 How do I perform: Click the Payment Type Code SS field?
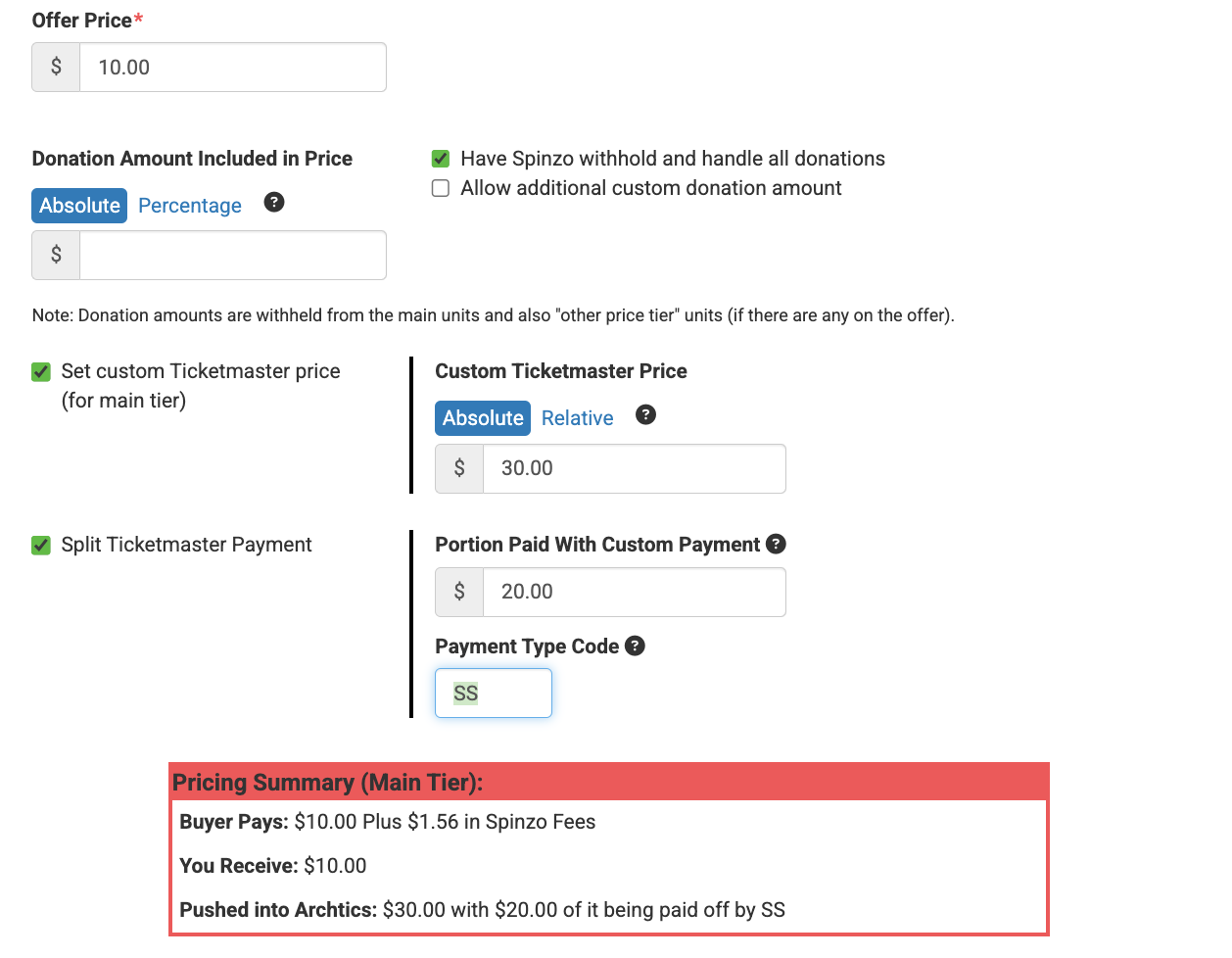tap(494, 694)
